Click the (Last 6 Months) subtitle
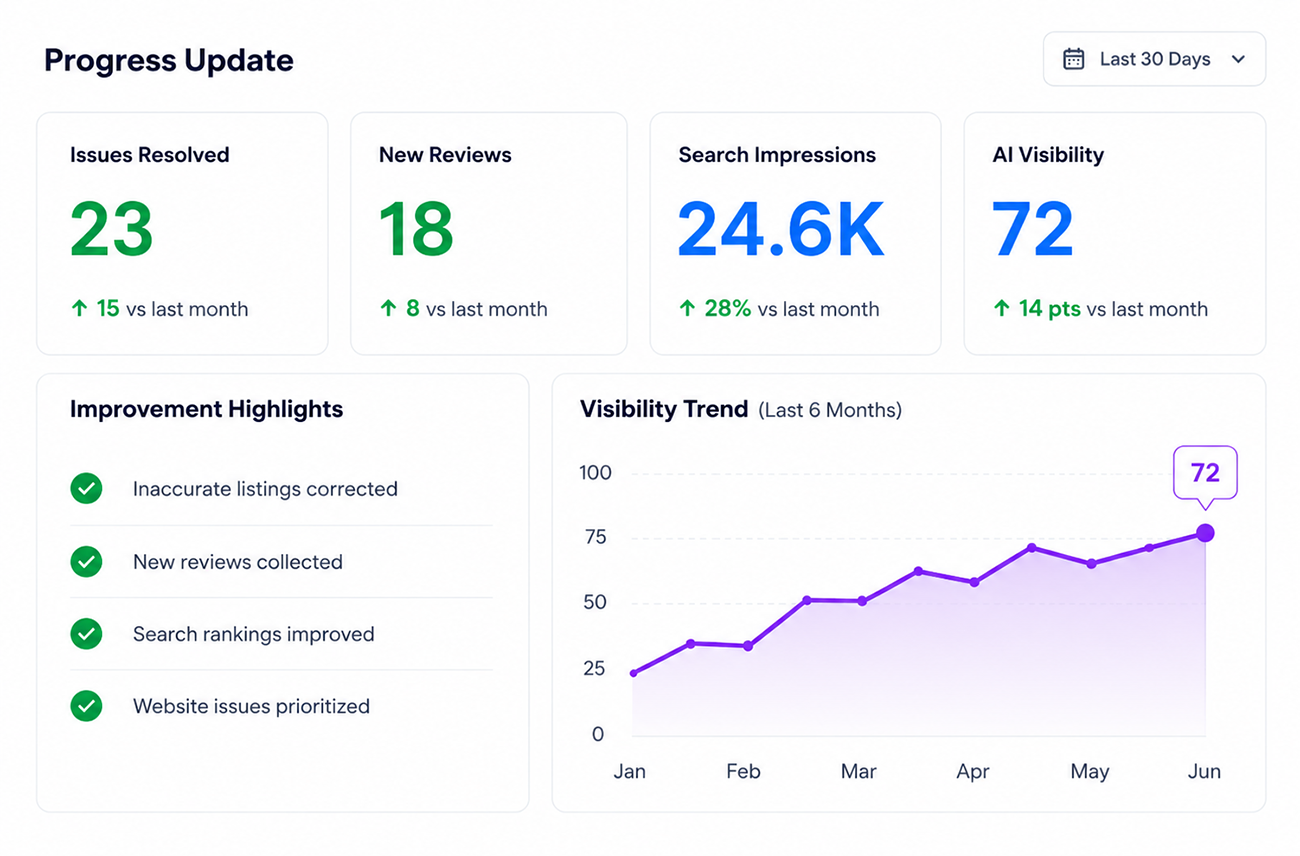 (830, 410)
